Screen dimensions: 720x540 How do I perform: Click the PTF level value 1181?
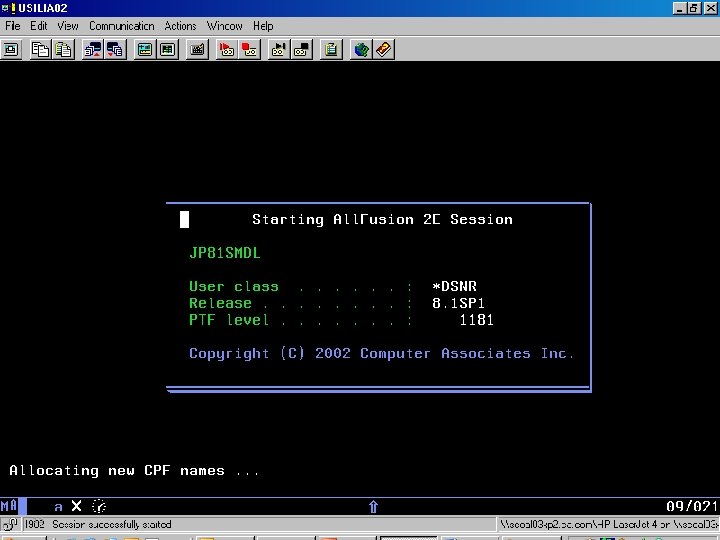(477, 320)
